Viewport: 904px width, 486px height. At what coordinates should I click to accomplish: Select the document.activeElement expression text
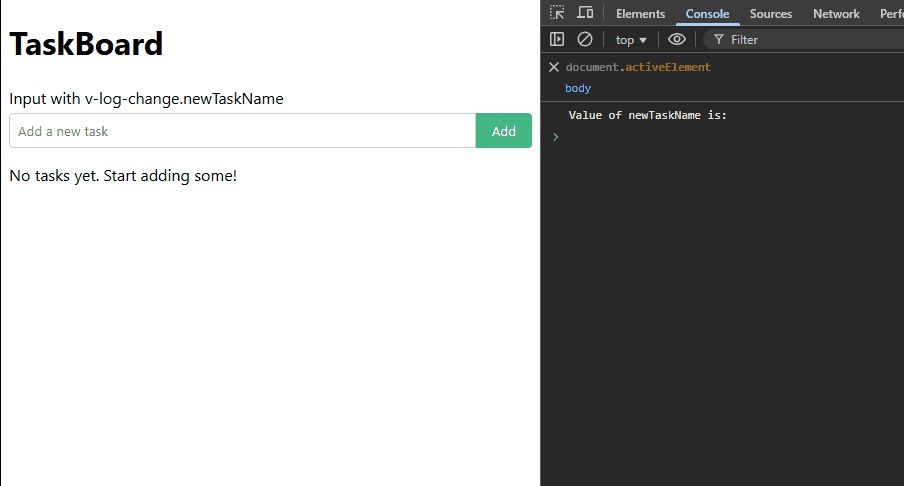tap(638, 67)
